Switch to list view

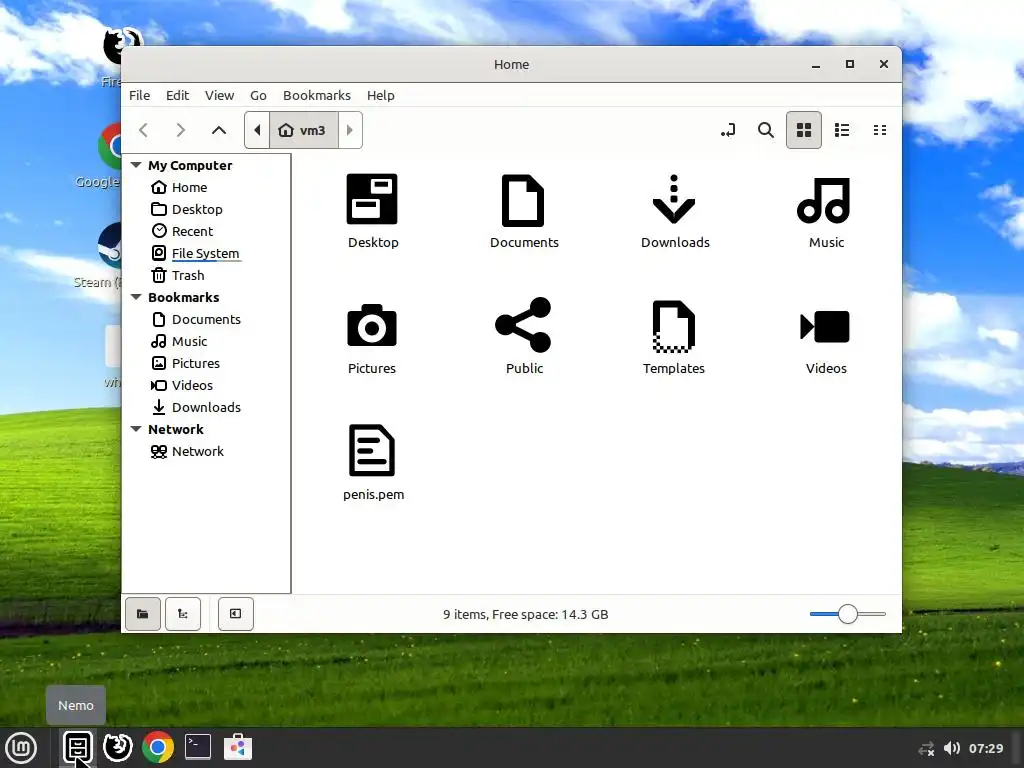[x=842, y=130]
